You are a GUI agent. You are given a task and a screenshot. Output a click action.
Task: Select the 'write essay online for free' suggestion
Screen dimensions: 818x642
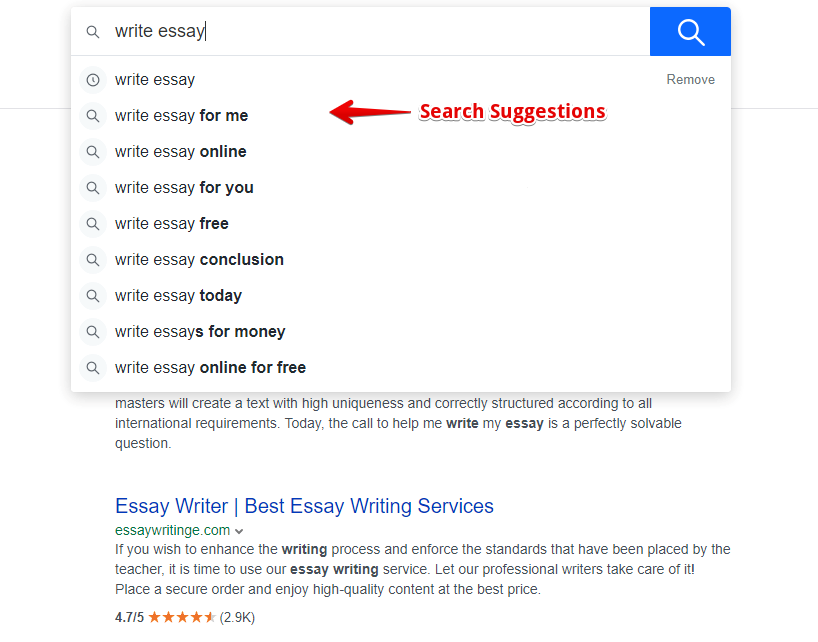pyautogui.click(x=210, y=368)
